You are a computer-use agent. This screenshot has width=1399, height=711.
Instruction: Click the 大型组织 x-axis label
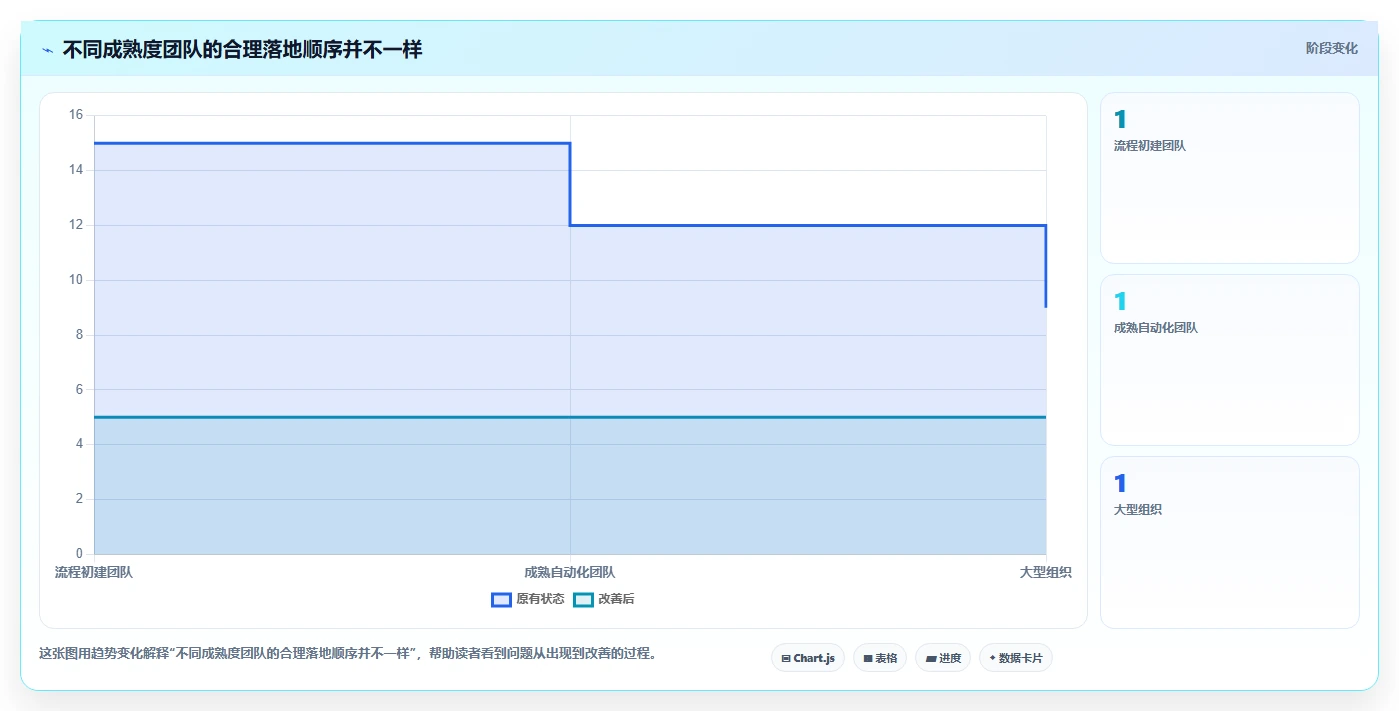pos(1046,572)
